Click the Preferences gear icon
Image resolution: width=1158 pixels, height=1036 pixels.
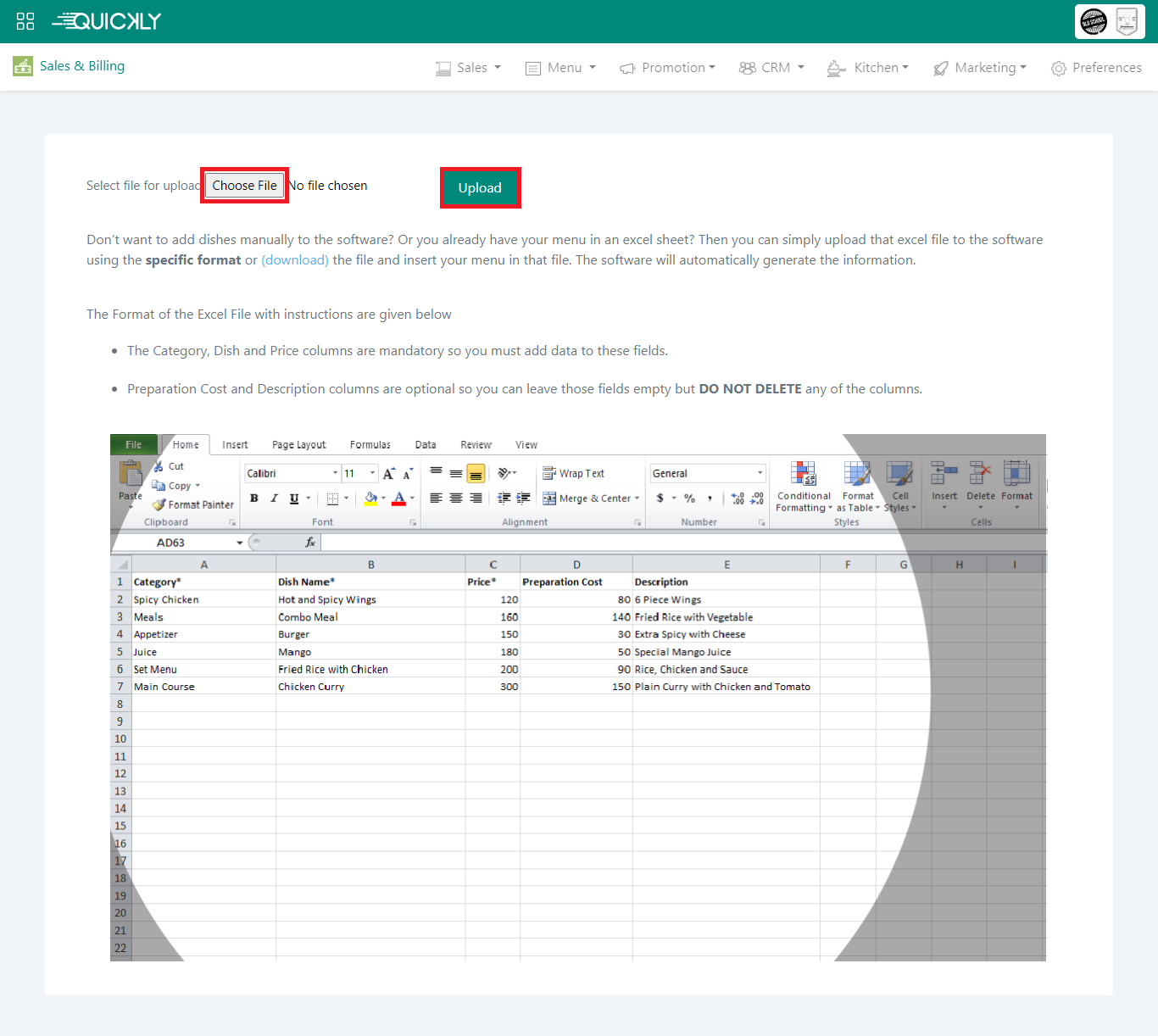[x=1058, y=69]
